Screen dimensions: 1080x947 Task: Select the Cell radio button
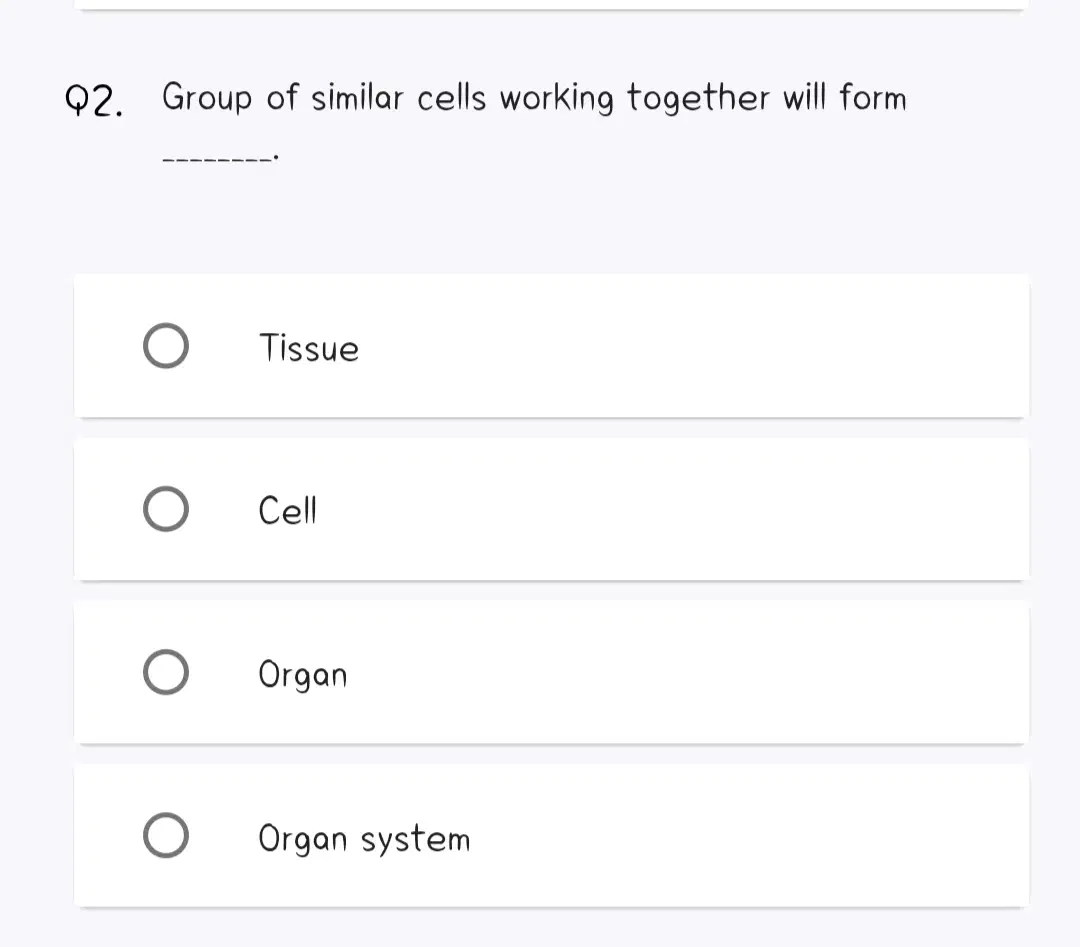166,509
